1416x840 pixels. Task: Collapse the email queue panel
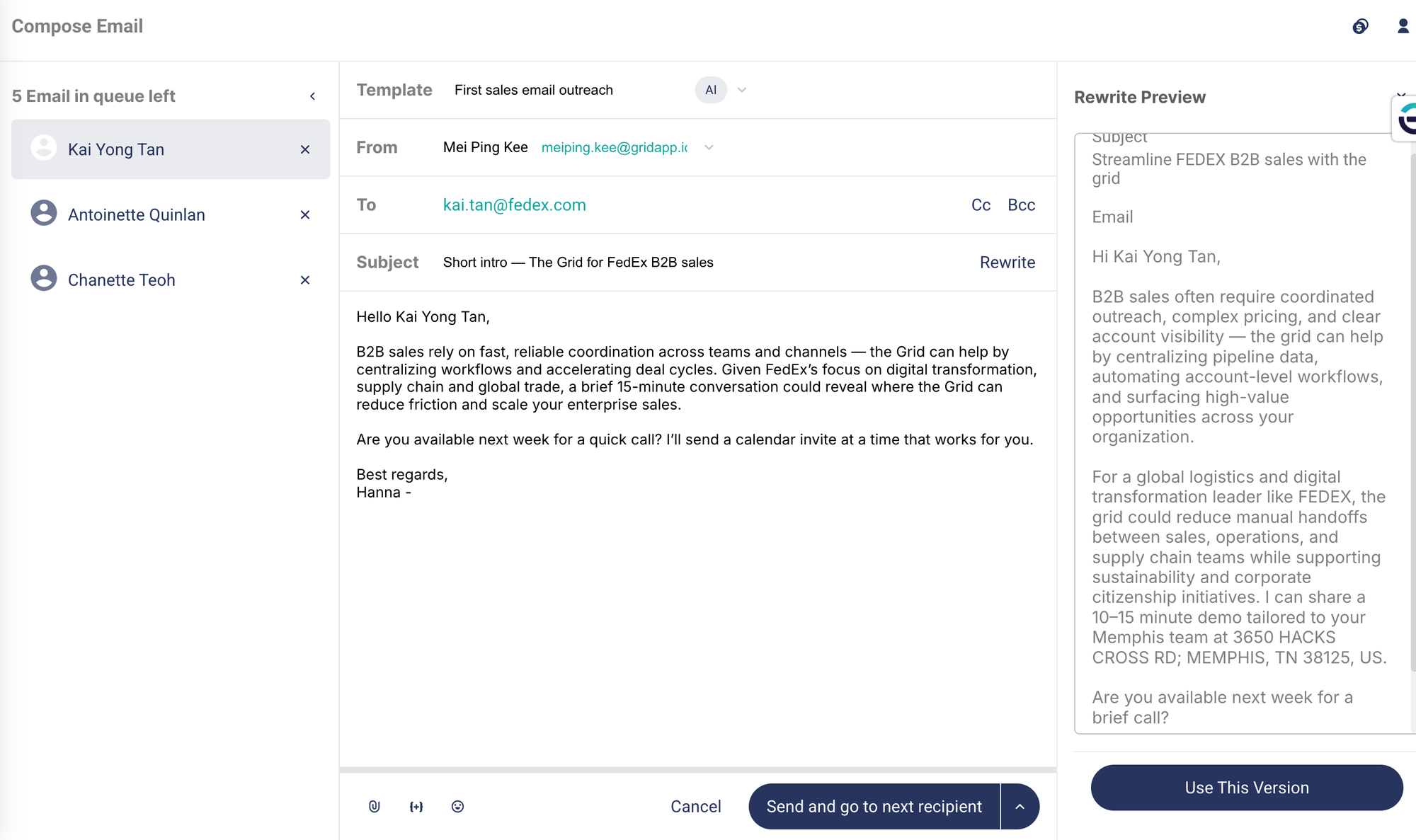coord(312,96)
